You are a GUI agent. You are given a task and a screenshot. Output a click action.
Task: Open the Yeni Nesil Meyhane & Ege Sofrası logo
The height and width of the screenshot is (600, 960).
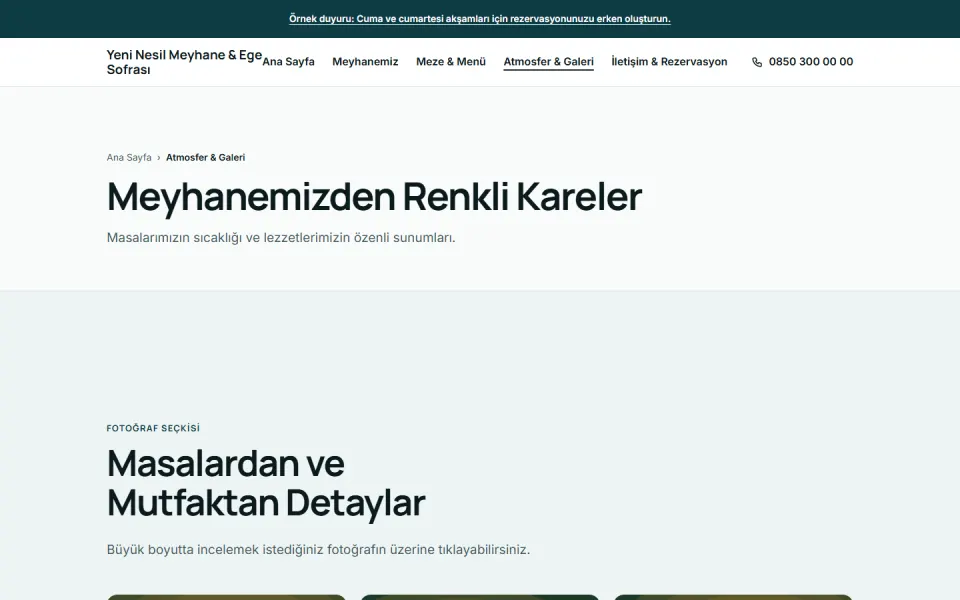click(x=184, y=62)
